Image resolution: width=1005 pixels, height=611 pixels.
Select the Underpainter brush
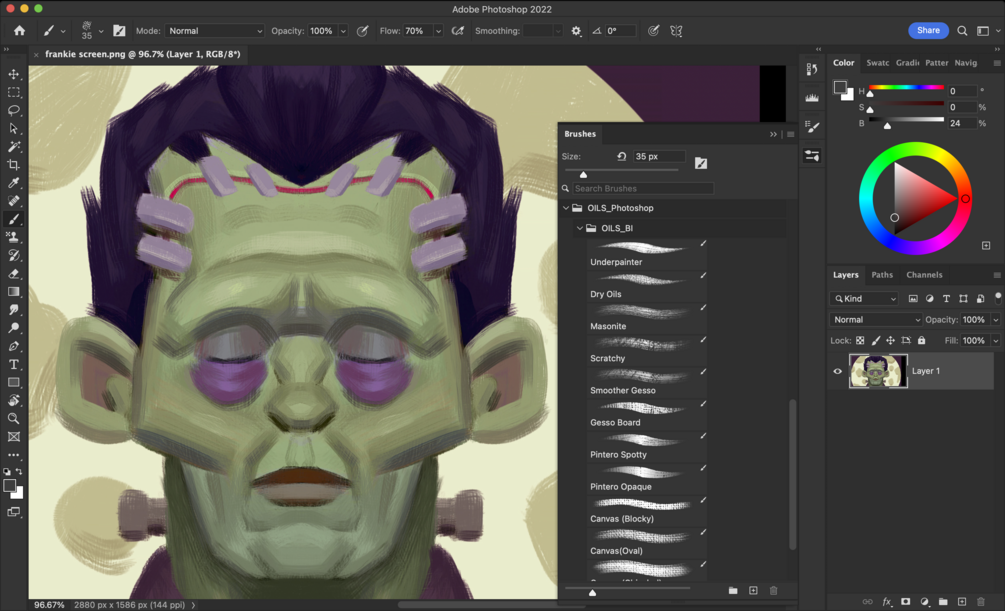(x=647, y=254)
